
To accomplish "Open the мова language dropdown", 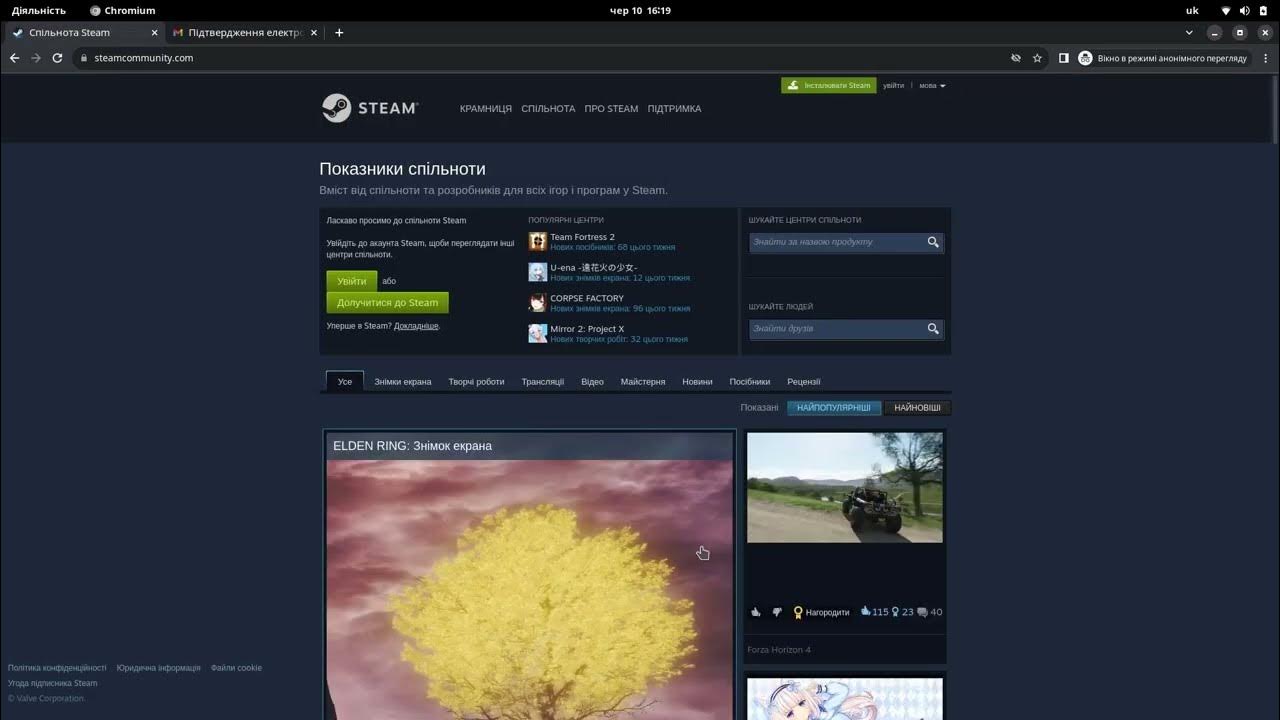I will tap(932, 86).
